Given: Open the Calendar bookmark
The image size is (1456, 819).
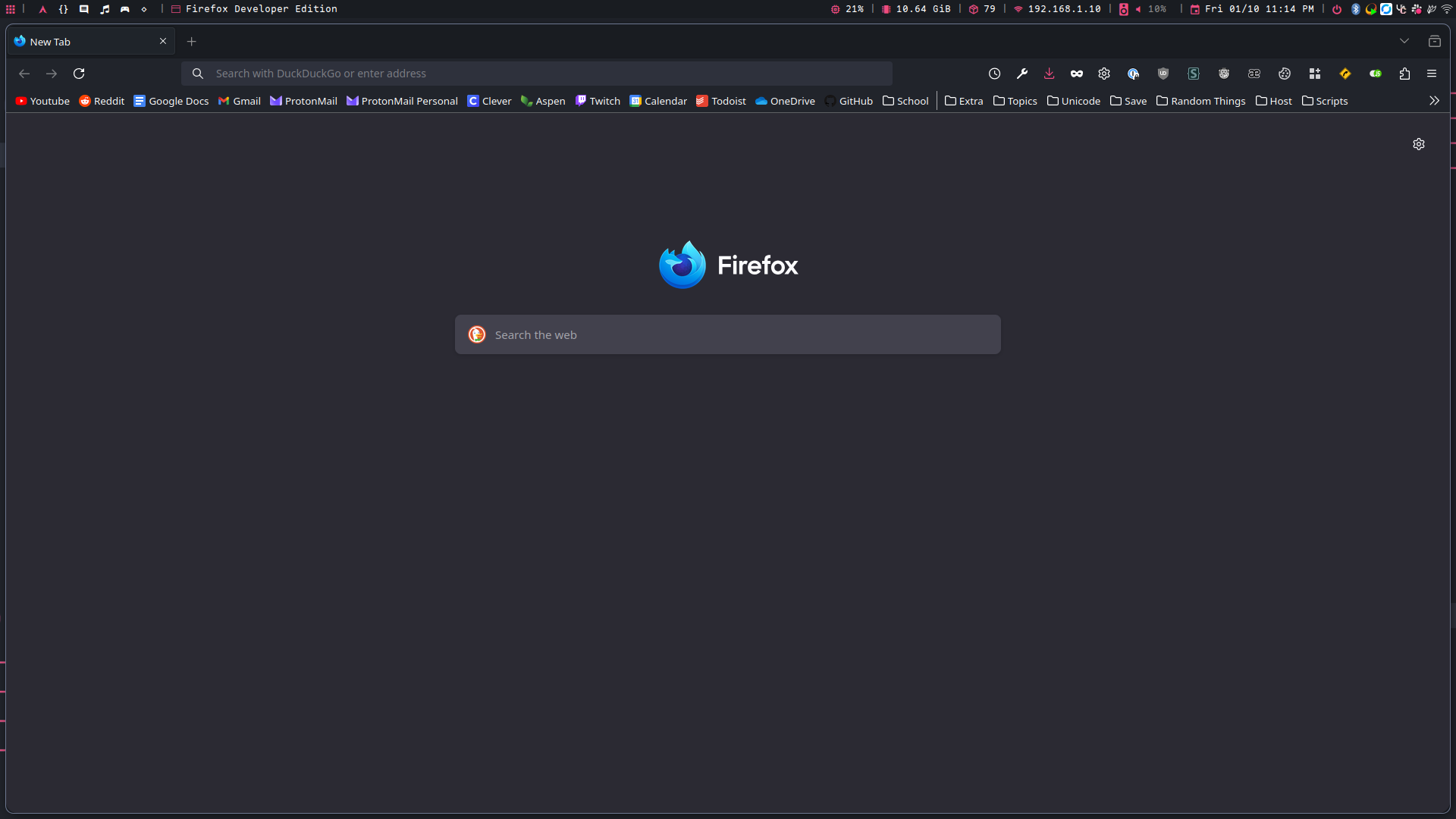Looking at the screenshot, I should coord(658,101).
